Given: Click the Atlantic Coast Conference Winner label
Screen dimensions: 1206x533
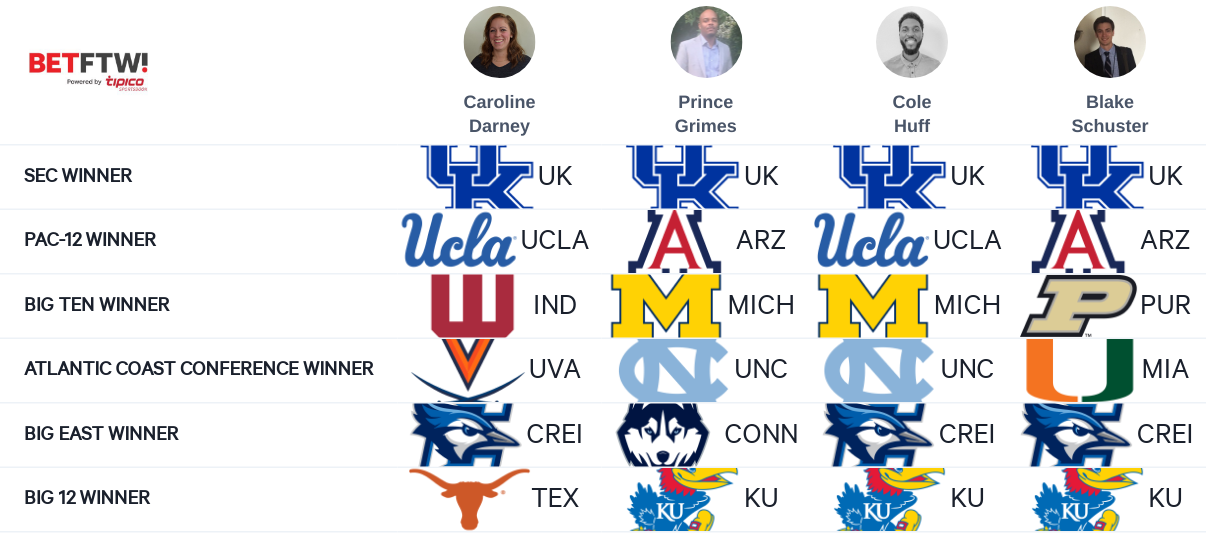Looking at the screenshot, I should tap(199, 369).
